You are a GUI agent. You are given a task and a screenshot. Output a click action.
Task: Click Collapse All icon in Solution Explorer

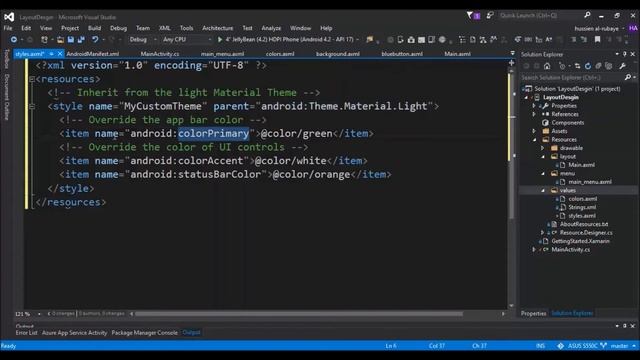[598, 66]
